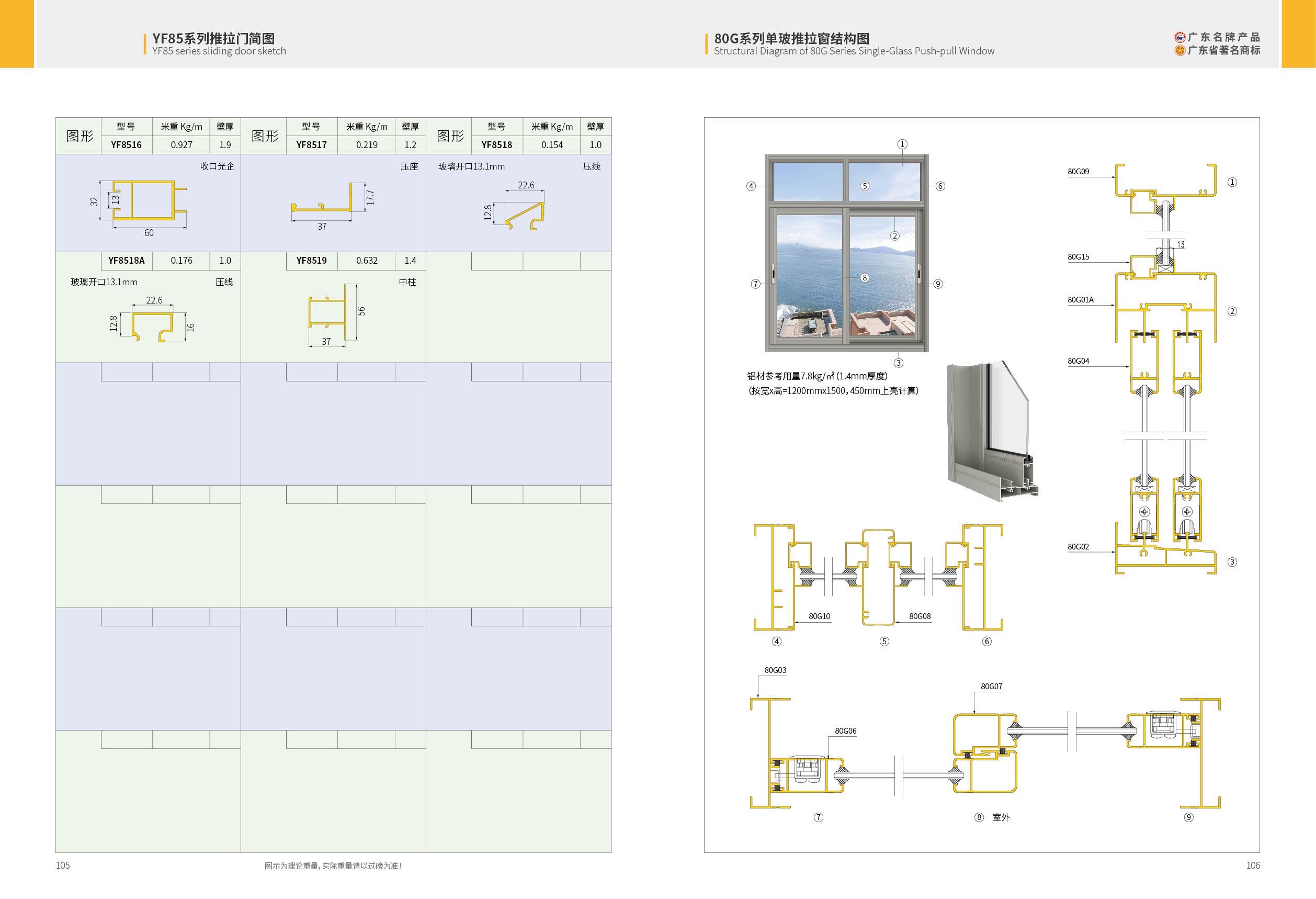This screenshot has height=899, width=1316.
Task: Click page number 106
Action: click(1253, 865)
